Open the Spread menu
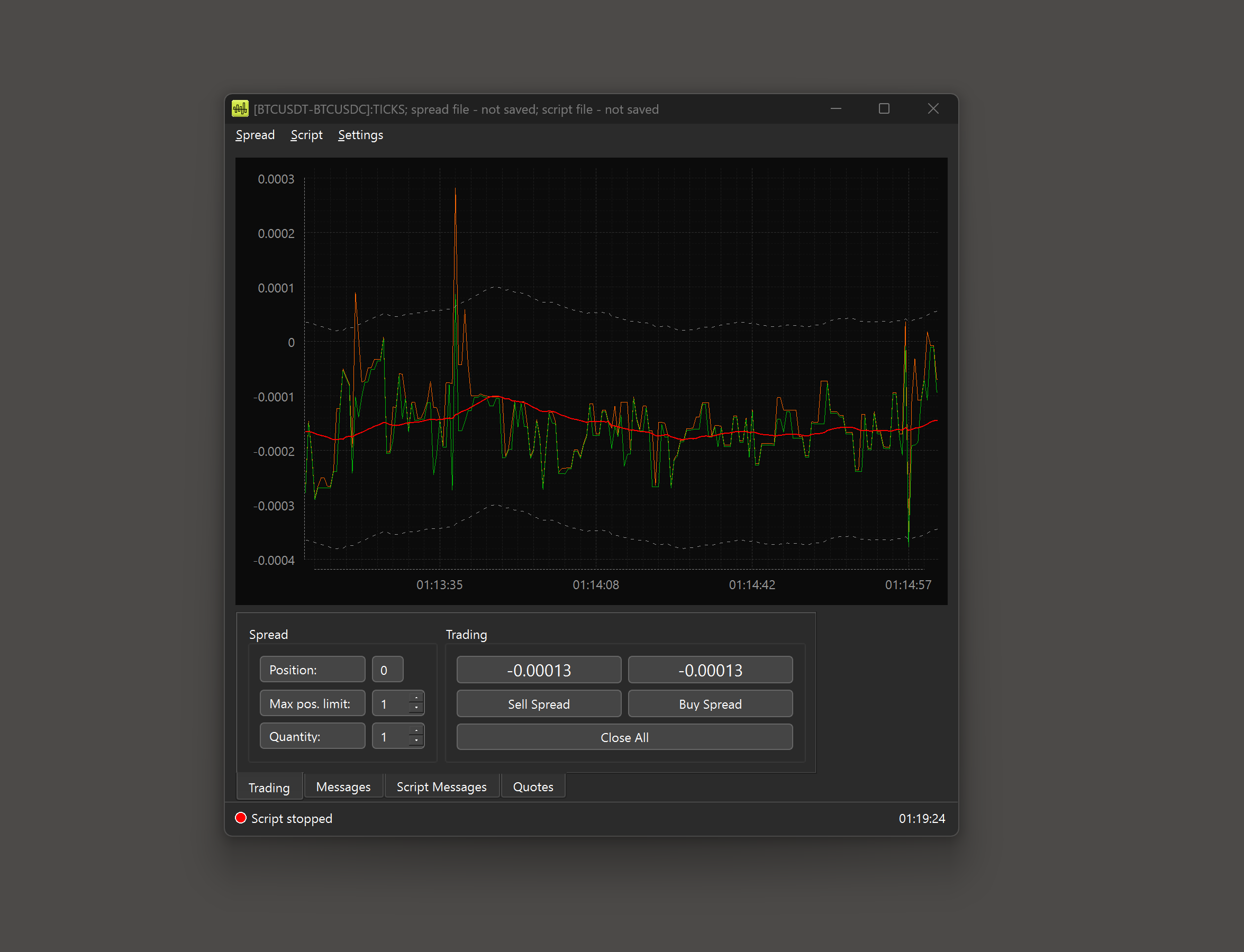1244x952 pixels. click(x=255, y=135)
